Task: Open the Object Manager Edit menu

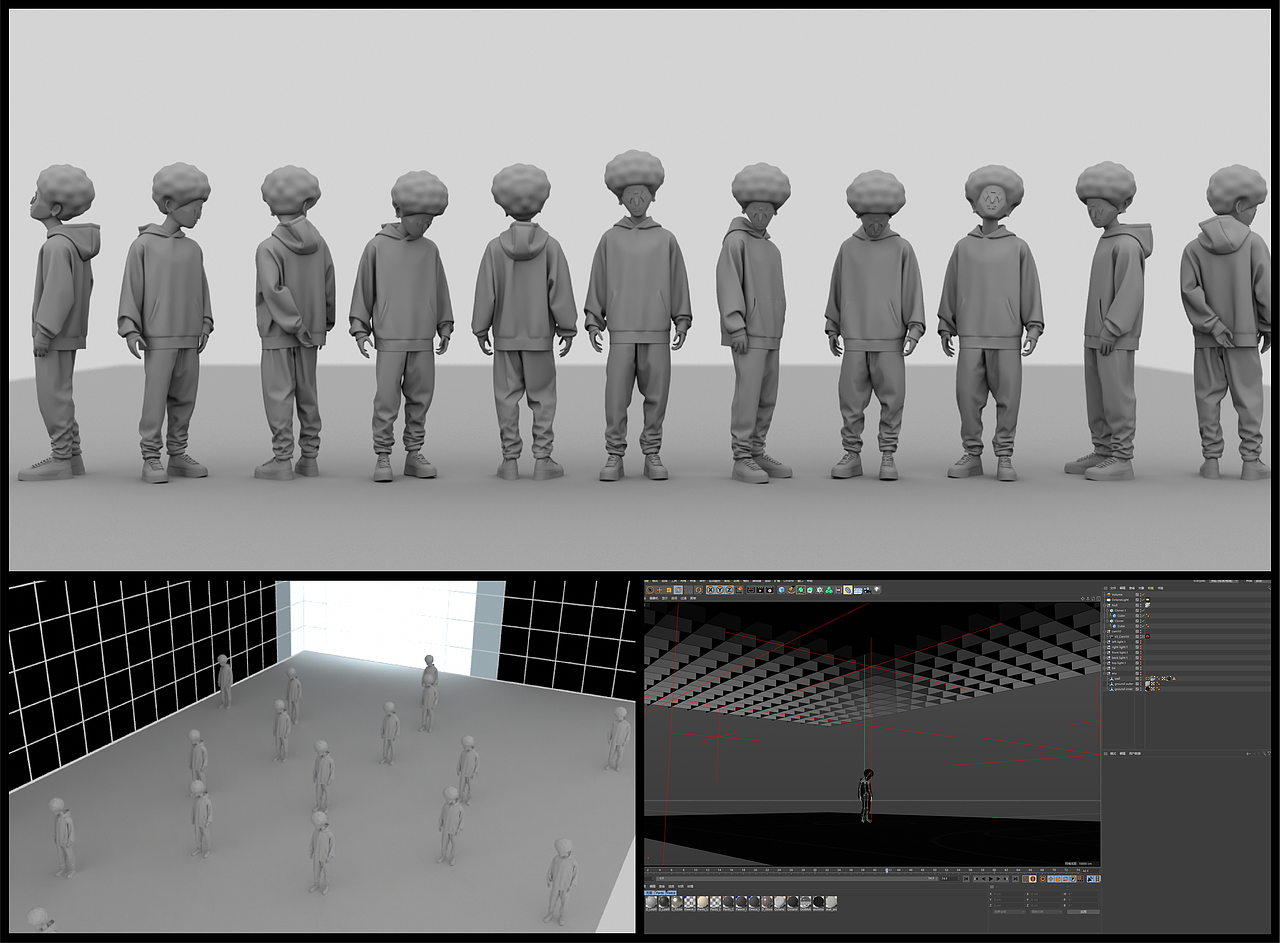Action: [x=1122, y=588]
